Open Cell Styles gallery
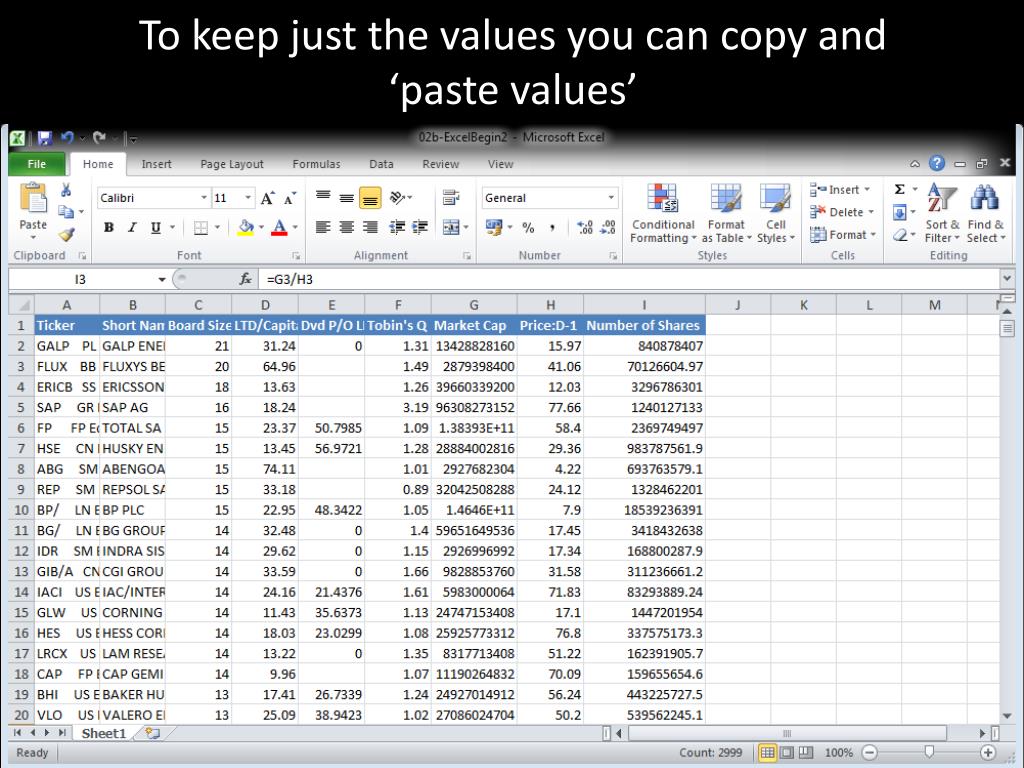Viewport: 1024px width, 768px height. 775,214
